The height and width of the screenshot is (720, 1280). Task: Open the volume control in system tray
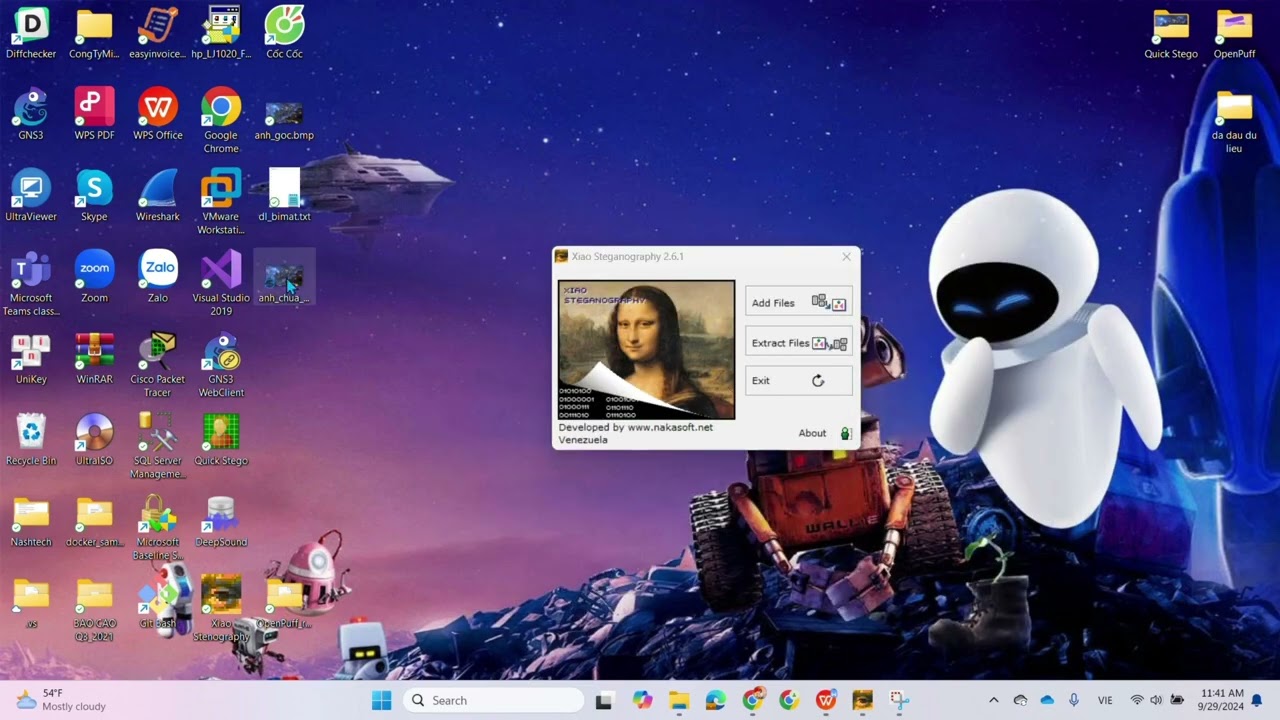pyautogui.click(x=1156, y=700)
